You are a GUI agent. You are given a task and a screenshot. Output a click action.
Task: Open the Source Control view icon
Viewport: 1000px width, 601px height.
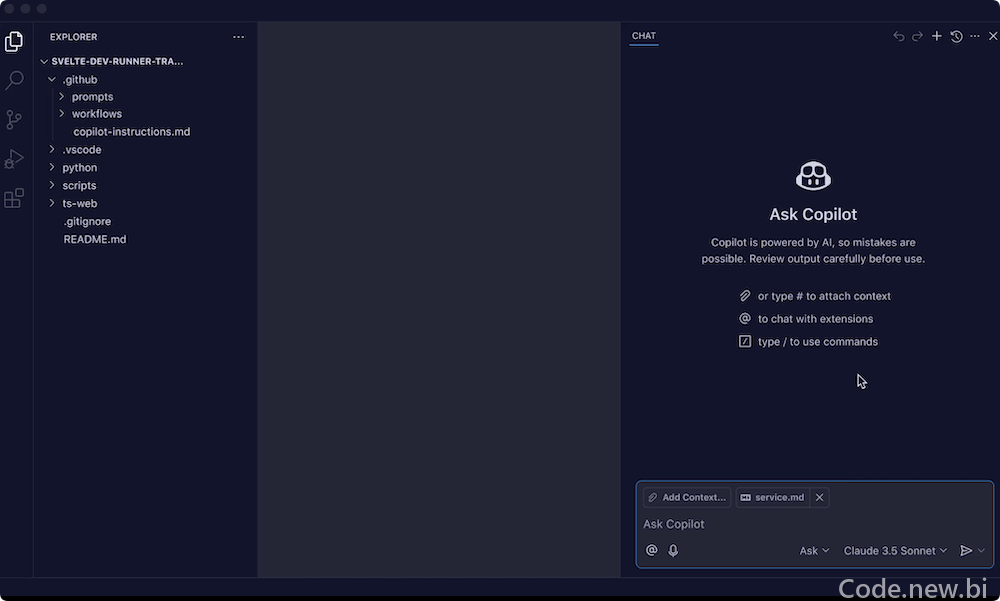pyautogui.click(x=14, y=119)
